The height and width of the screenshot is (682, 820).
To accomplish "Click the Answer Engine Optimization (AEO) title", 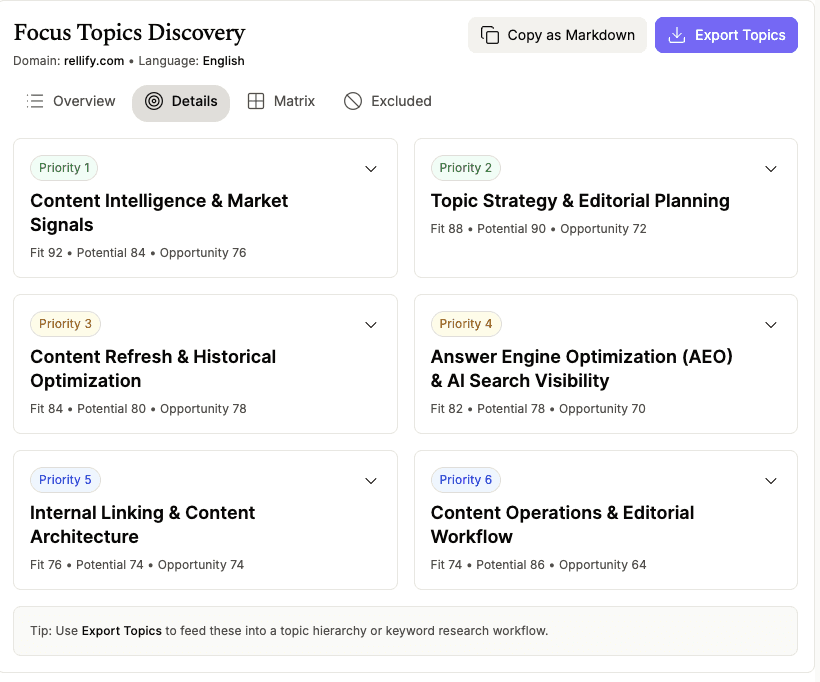I will [x=582, y=369].
